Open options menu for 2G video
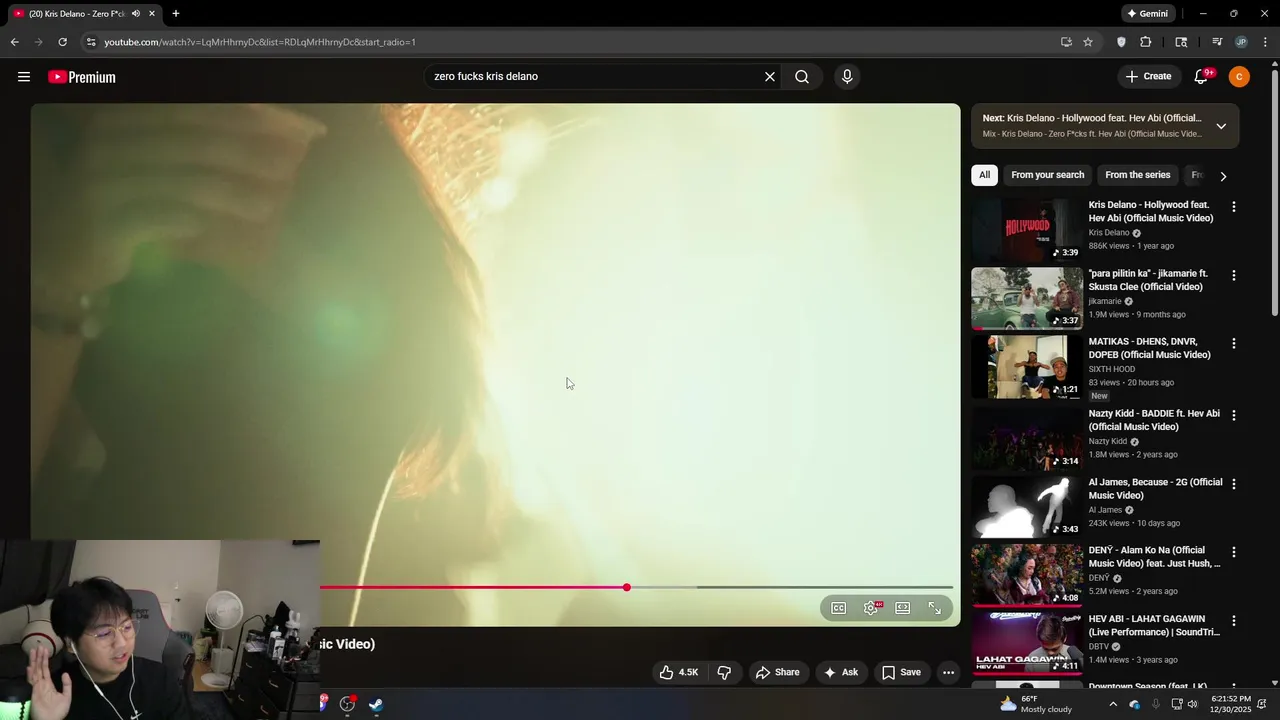This screenshot has width=1280, height=720. [x=1233, y=484]
